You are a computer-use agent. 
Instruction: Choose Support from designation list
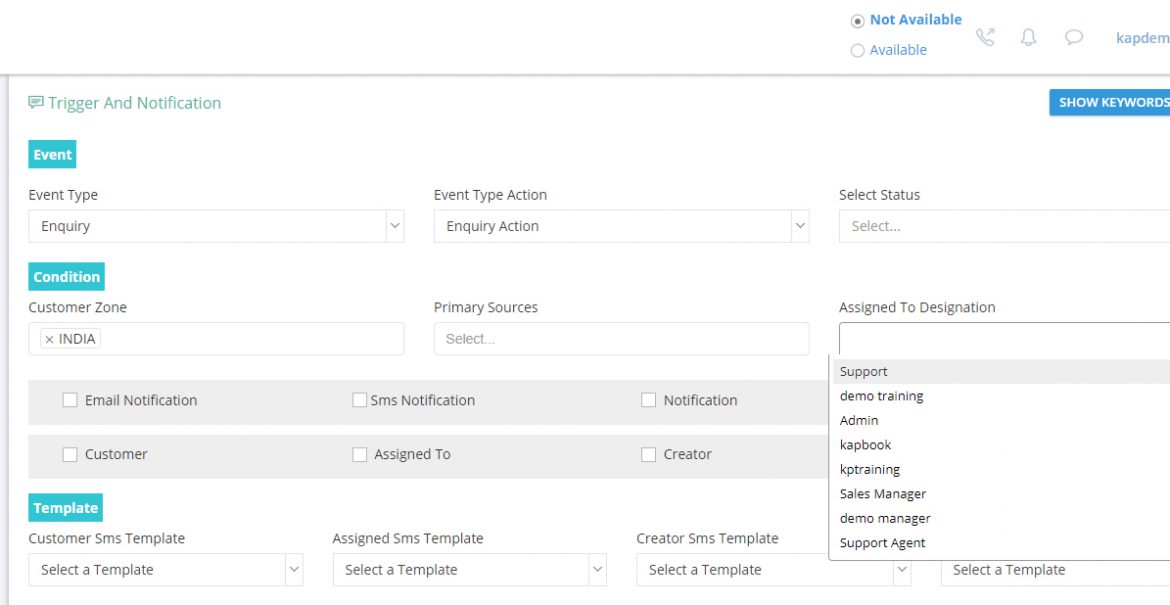(1001, 372)
